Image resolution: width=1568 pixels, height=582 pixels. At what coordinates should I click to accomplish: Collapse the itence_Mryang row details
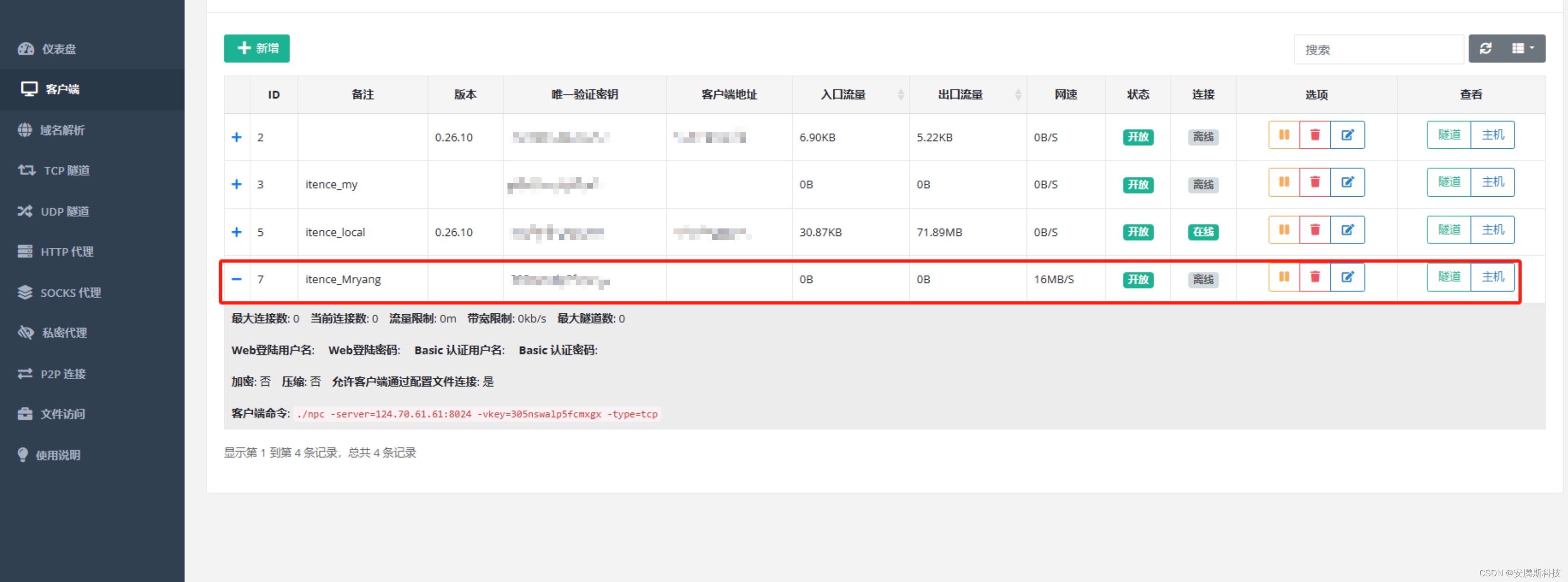[237, 279]
